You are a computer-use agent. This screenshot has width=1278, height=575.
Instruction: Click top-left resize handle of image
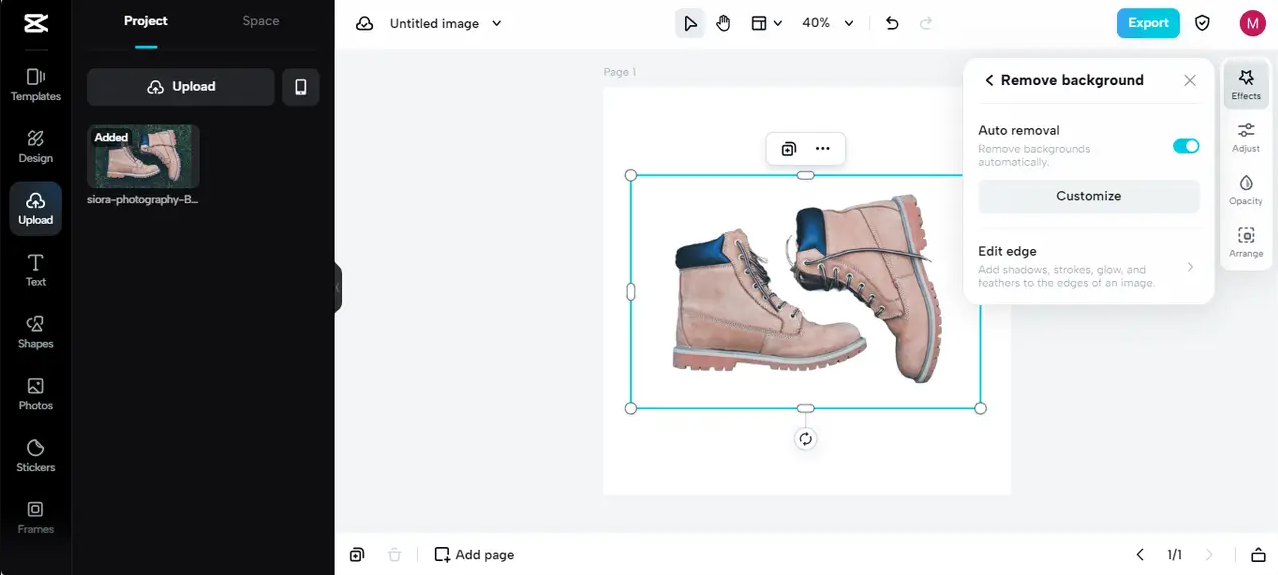point(631,175)
